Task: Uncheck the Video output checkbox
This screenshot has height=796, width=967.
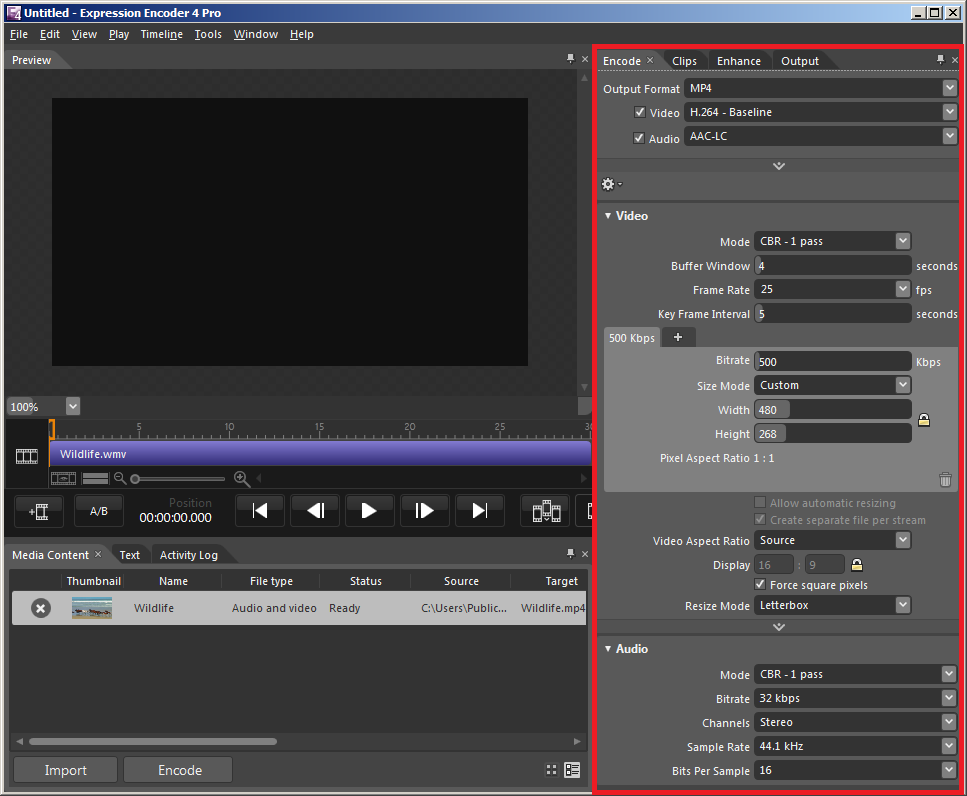Action: [639, 113]
